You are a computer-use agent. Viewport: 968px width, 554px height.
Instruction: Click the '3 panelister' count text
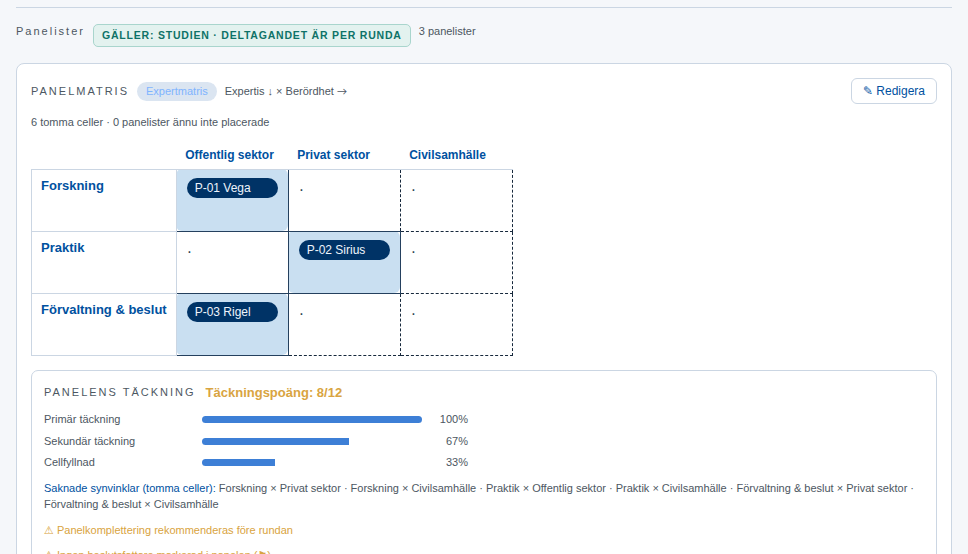(x=447, y=31)
